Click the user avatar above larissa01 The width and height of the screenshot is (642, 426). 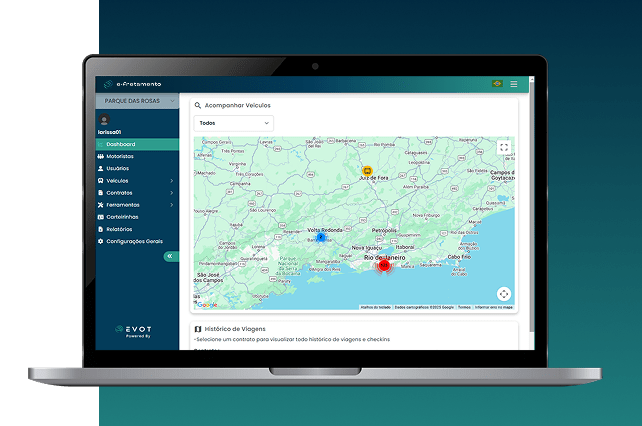(104, 120)
